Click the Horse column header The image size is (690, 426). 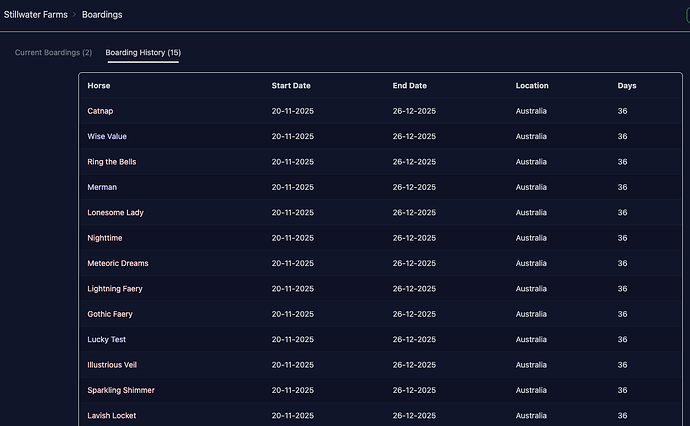[x=99, y=86]
